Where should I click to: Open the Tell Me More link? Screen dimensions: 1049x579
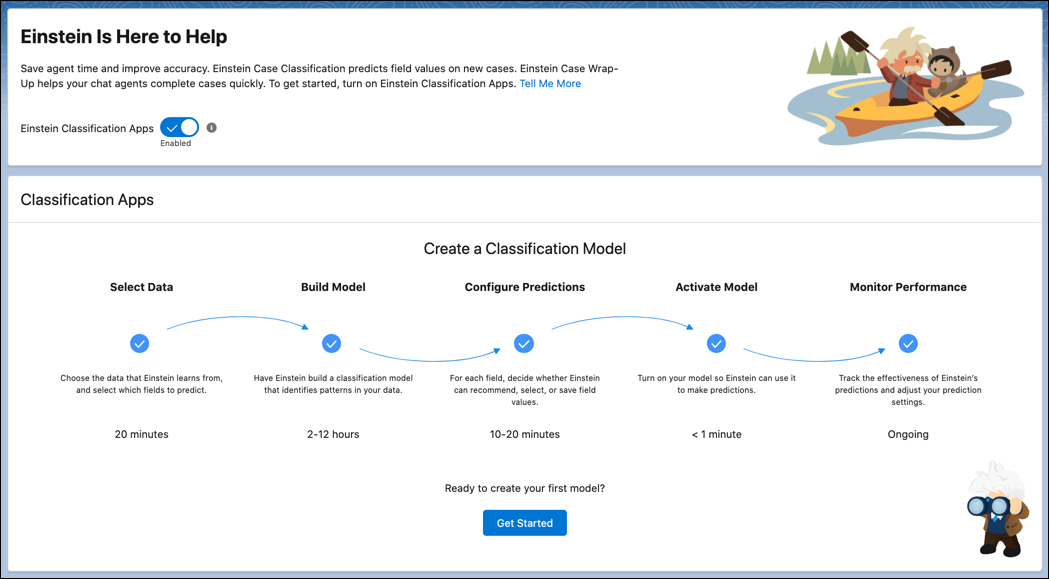point(550,84)
